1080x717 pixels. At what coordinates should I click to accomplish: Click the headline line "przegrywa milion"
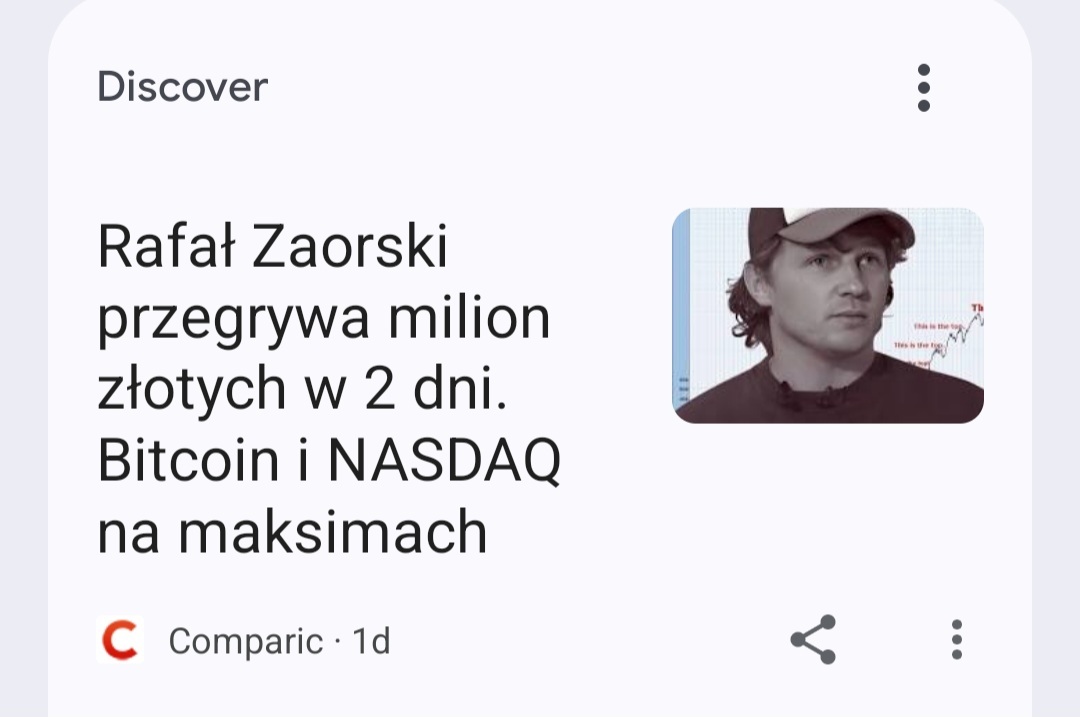(x=324, y=319)
